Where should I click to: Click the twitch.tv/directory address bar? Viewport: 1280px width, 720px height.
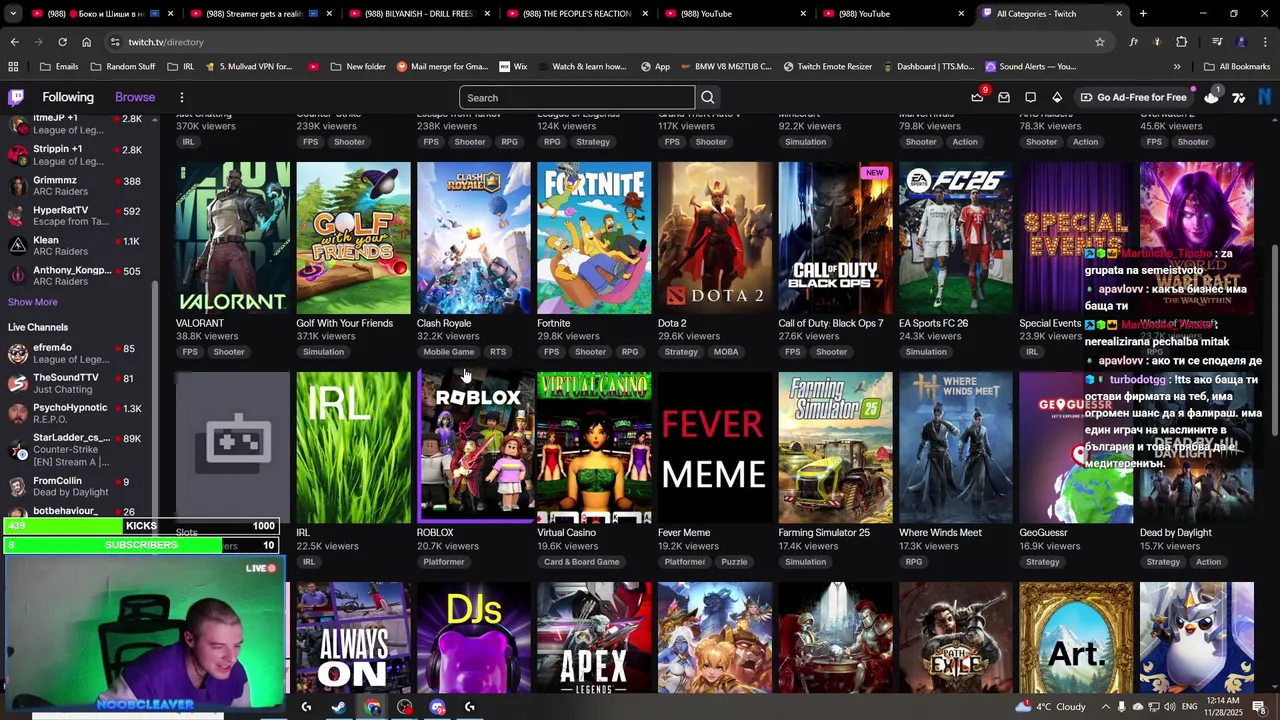click(x=600, y=42)
